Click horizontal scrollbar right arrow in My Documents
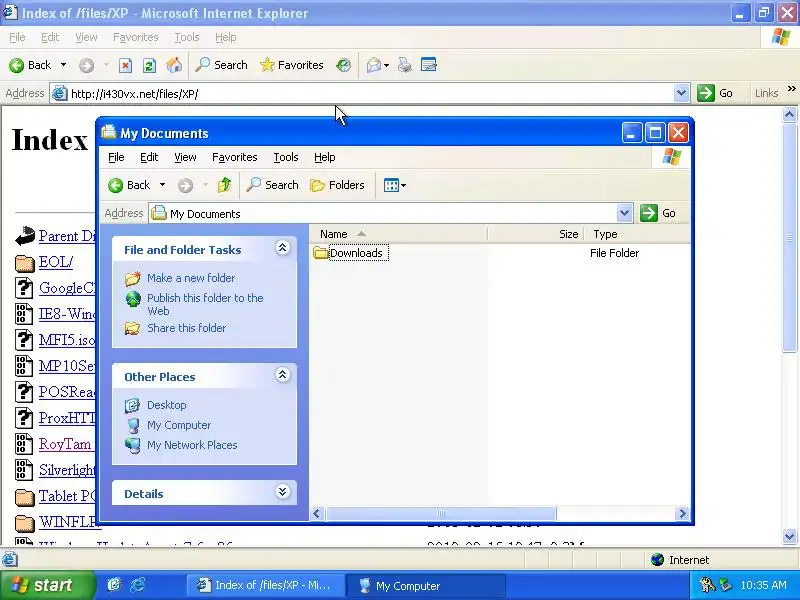 pos(682,514)
